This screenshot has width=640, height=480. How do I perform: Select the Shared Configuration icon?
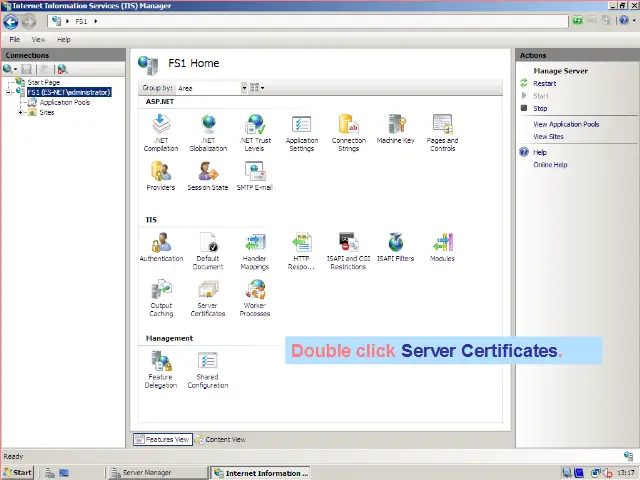(x=208, y=370)
